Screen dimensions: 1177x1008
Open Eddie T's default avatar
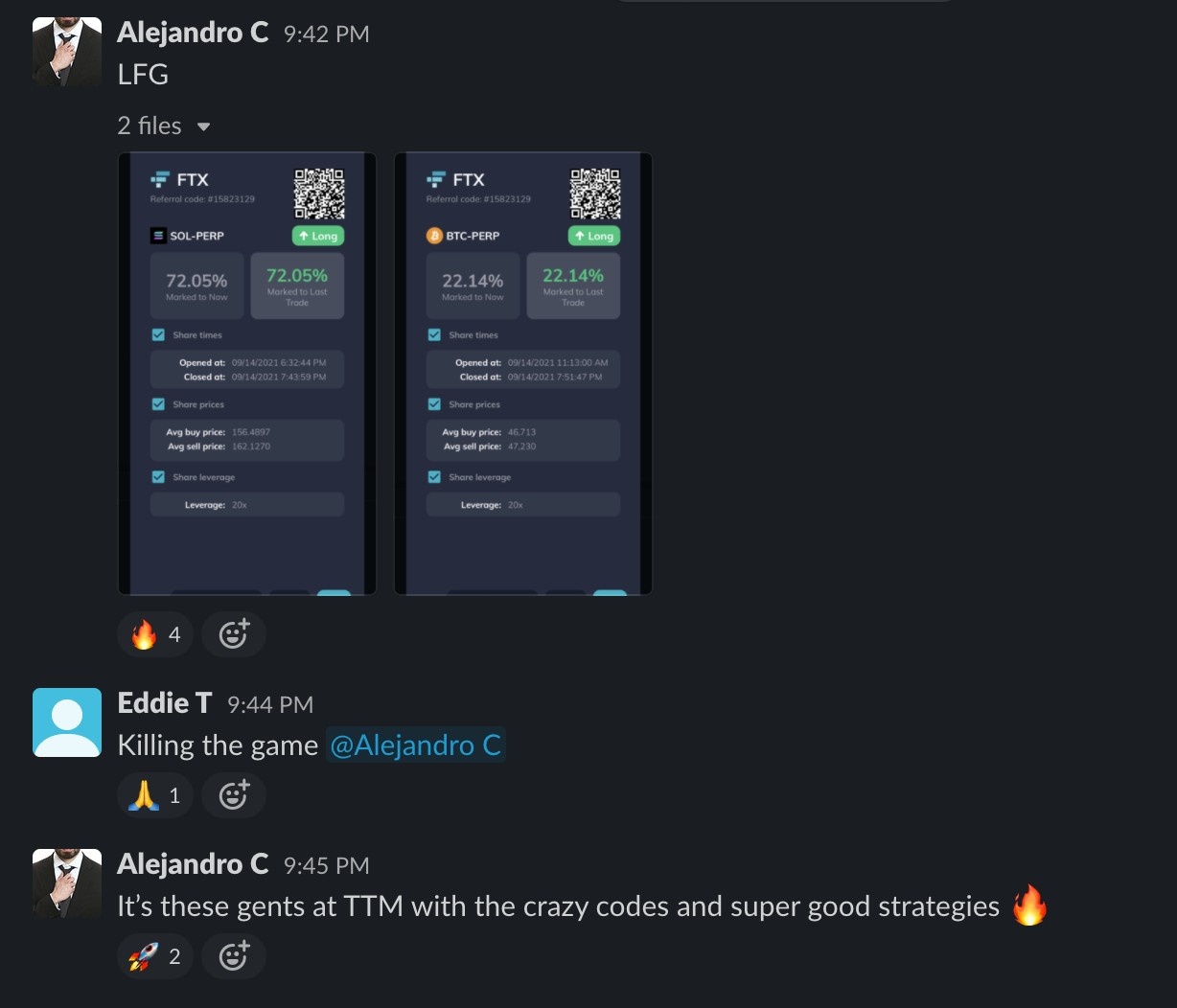[67, 722]
